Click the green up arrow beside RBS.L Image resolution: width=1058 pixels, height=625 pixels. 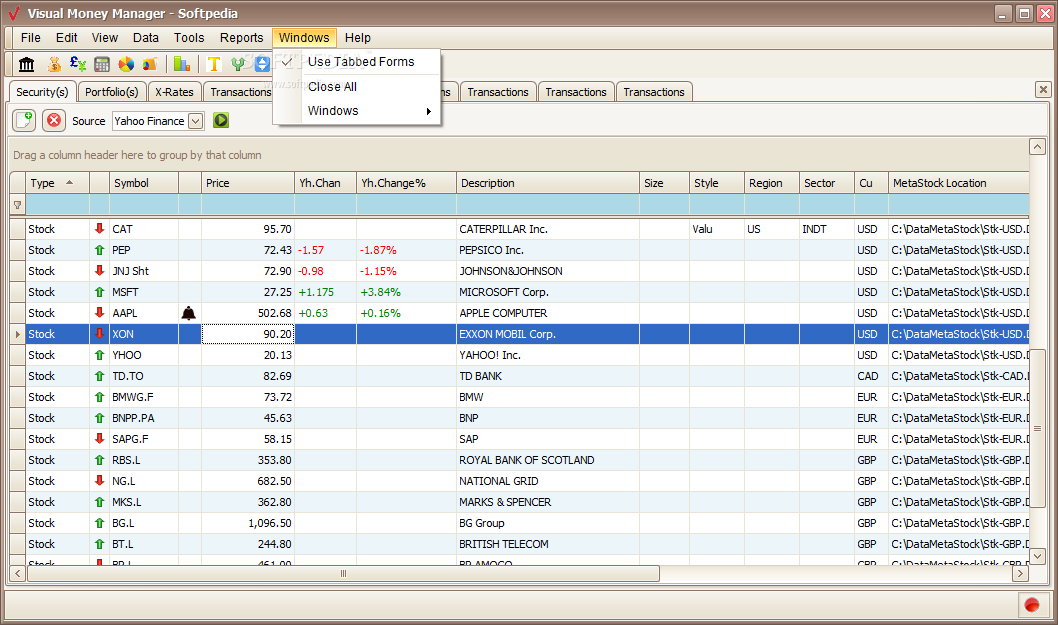[99, 460]
